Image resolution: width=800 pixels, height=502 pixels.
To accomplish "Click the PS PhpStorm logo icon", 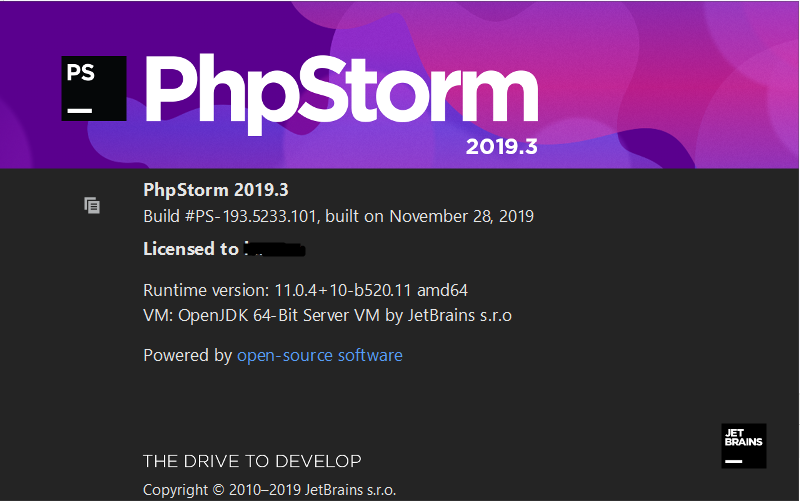I will [x=94, y=88].
